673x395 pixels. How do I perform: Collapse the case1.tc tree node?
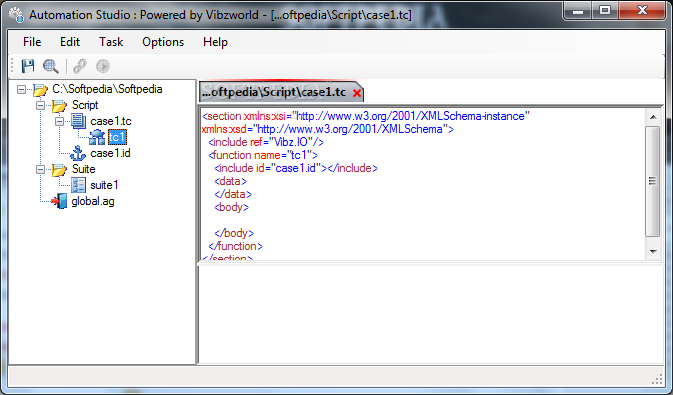pyautogui.click(x=59, y=122)
